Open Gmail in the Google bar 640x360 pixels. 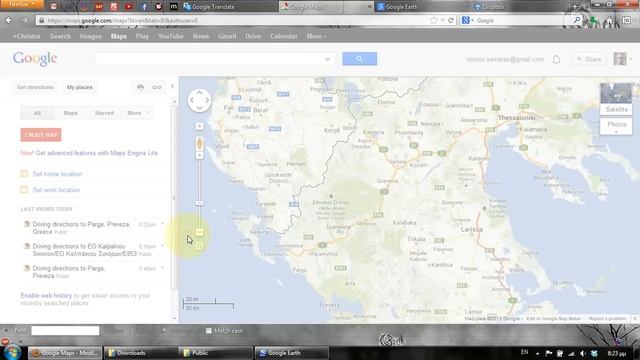pyautogui.click(x=227, y=36)
